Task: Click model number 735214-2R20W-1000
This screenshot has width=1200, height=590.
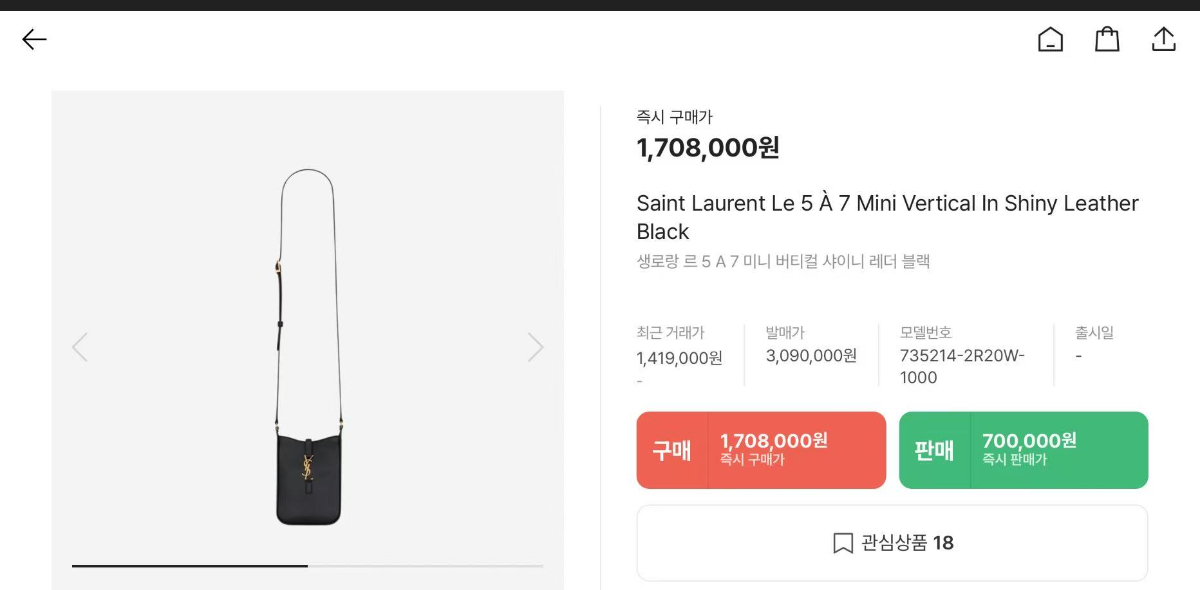Action: tap(962, 366)
